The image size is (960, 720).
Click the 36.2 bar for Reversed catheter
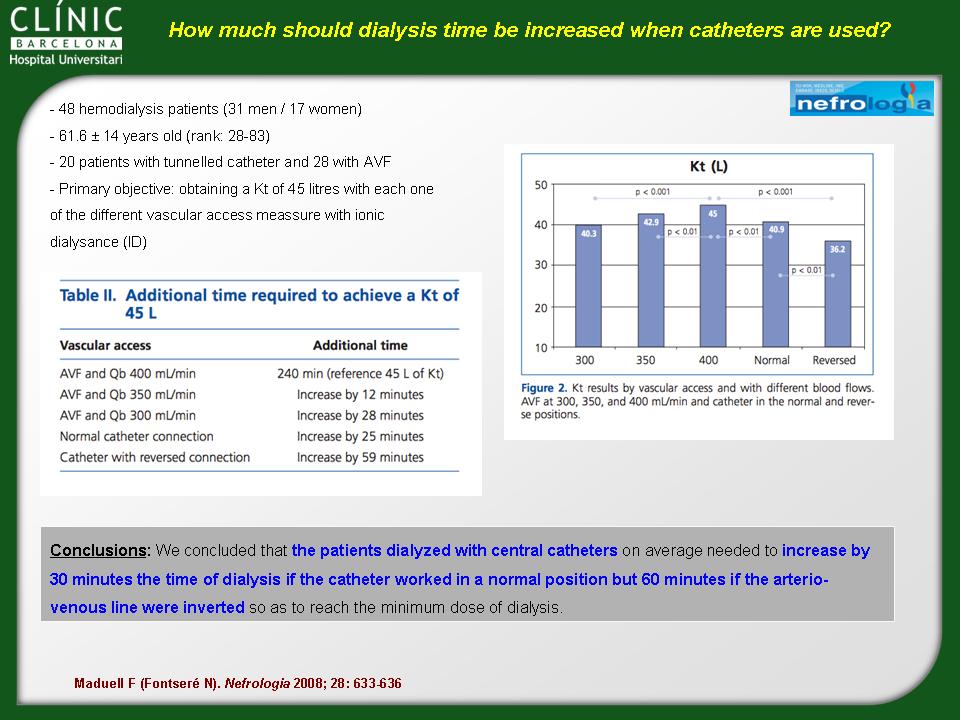tap(838, 294)
